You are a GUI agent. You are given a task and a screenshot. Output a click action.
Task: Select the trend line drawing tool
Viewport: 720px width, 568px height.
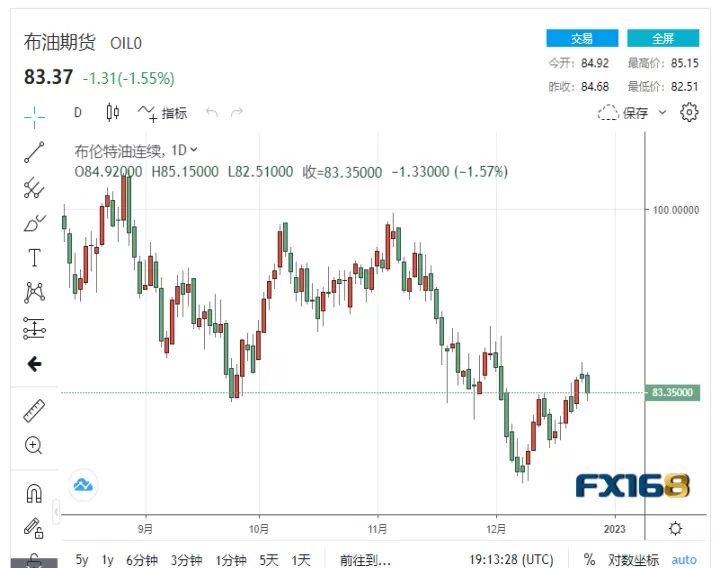pos(34,152)
